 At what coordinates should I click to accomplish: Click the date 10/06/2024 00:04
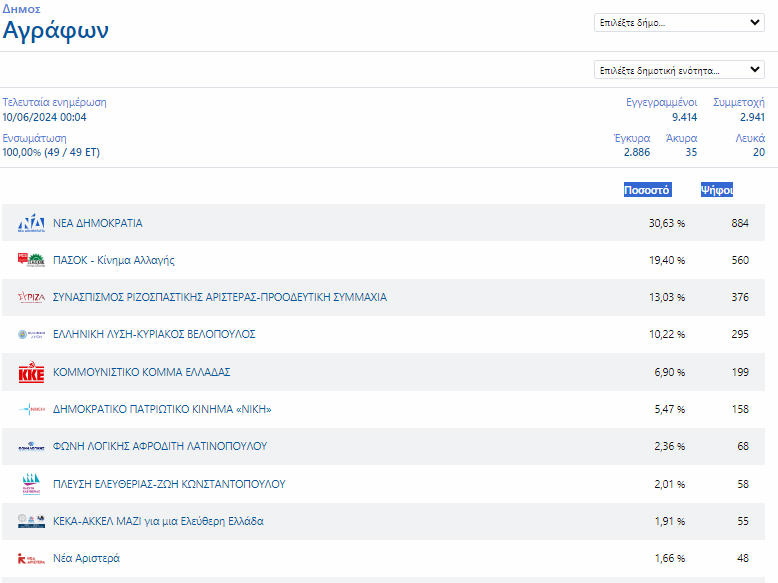44,117
